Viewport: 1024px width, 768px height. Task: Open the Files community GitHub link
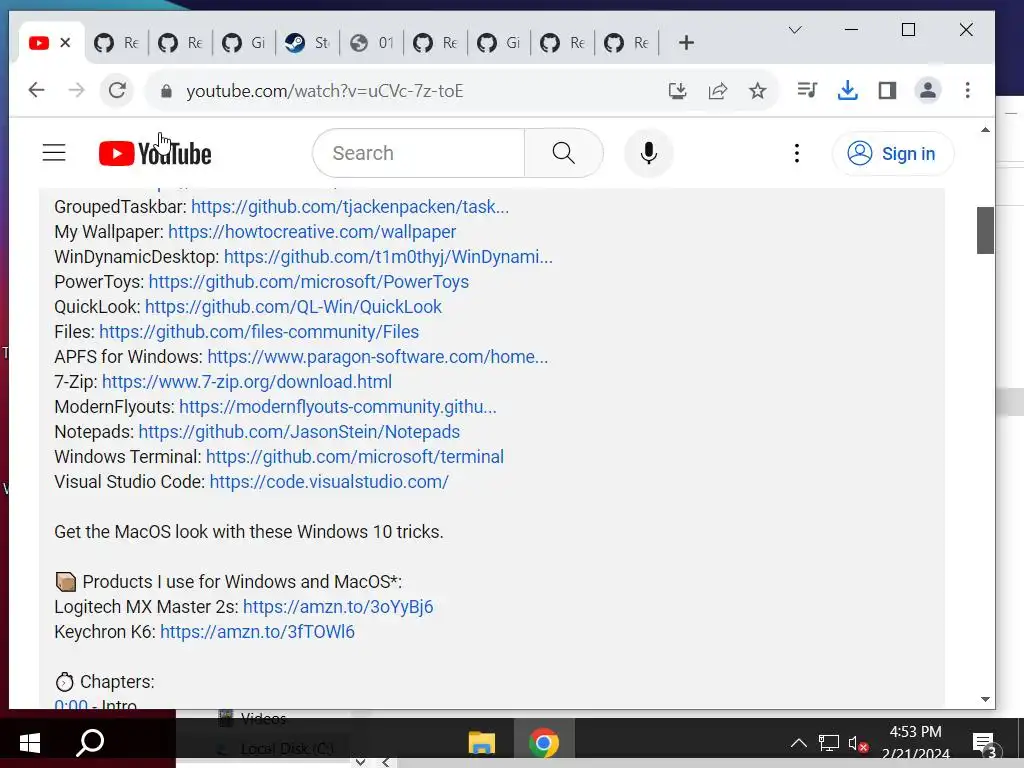click(259, 332)
